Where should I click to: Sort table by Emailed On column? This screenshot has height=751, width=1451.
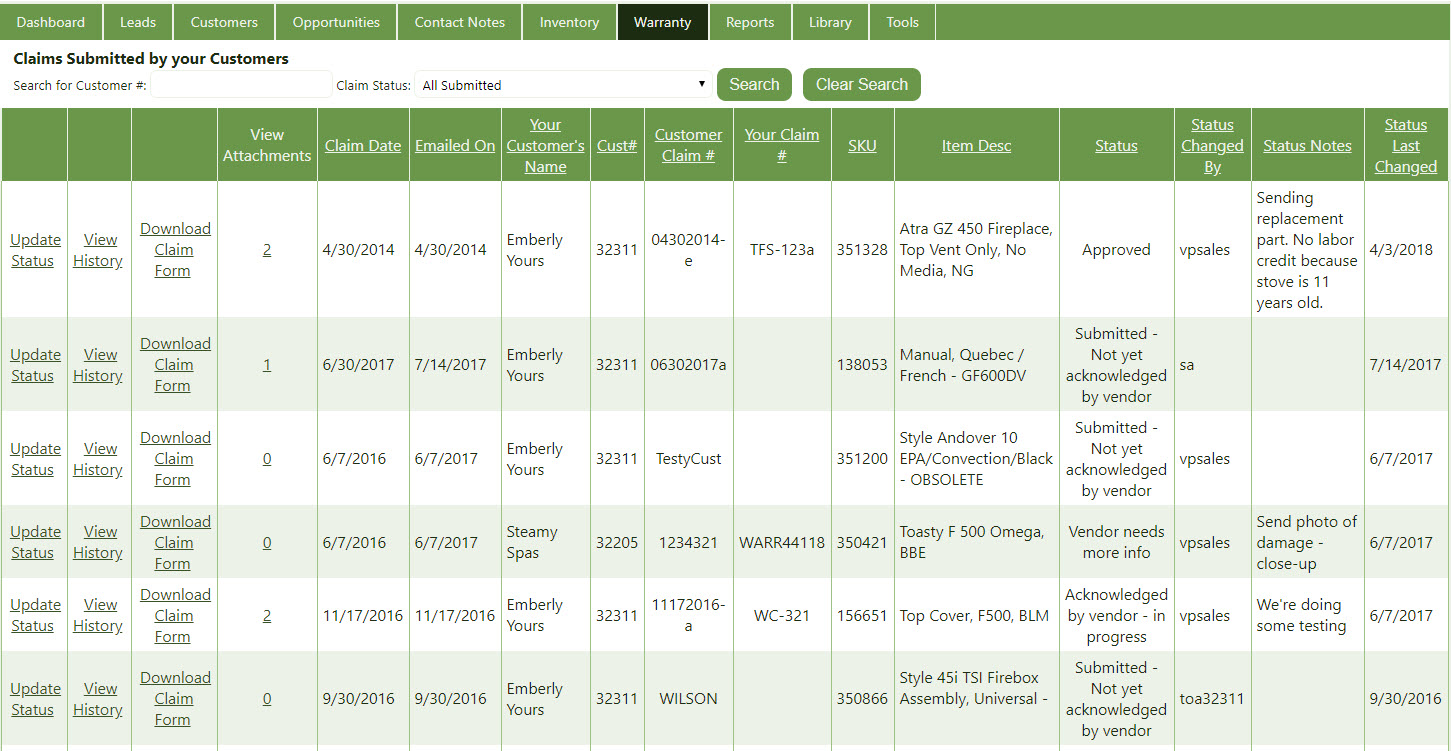[455, 146]
